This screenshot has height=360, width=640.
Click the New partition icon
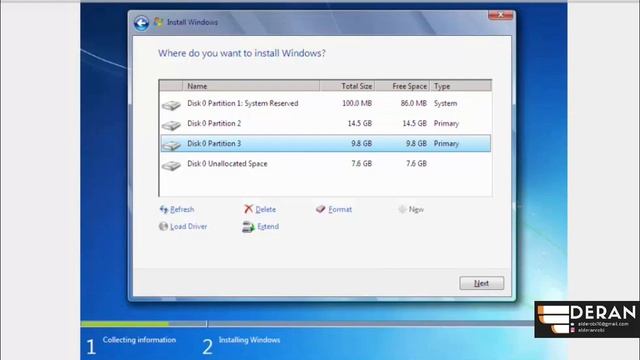coord(402,209)
